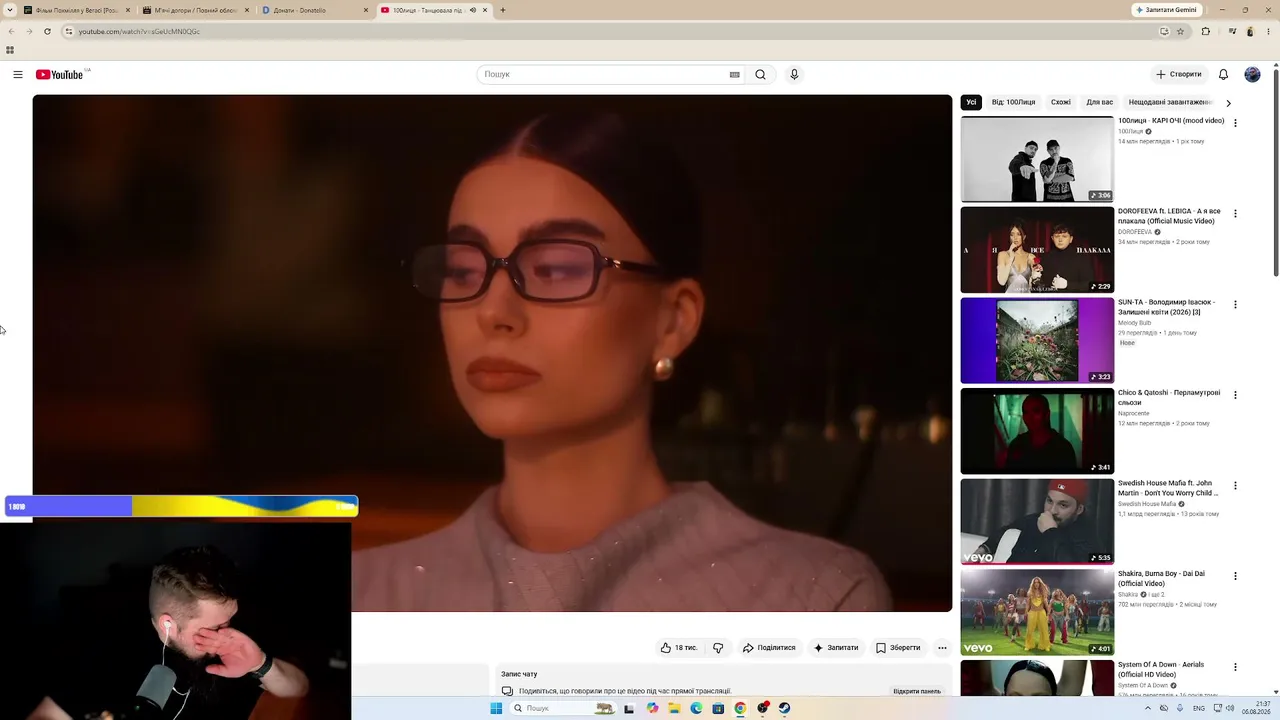Open options for Swedish House Mafia video
1280x720 pixels.
click(1235, 485)
